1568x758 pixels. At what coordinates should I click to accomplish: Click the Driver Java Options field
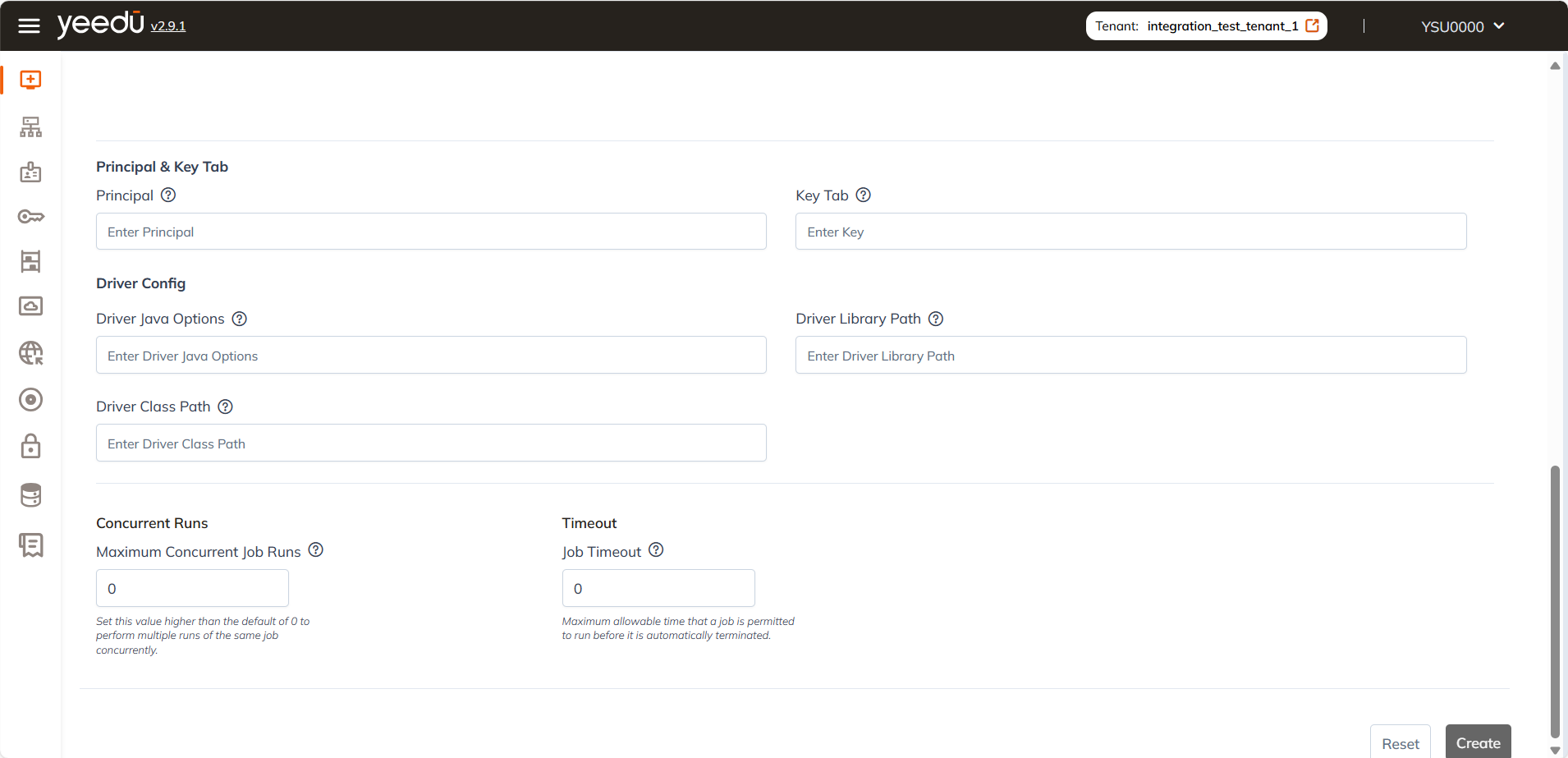(431, 356)
